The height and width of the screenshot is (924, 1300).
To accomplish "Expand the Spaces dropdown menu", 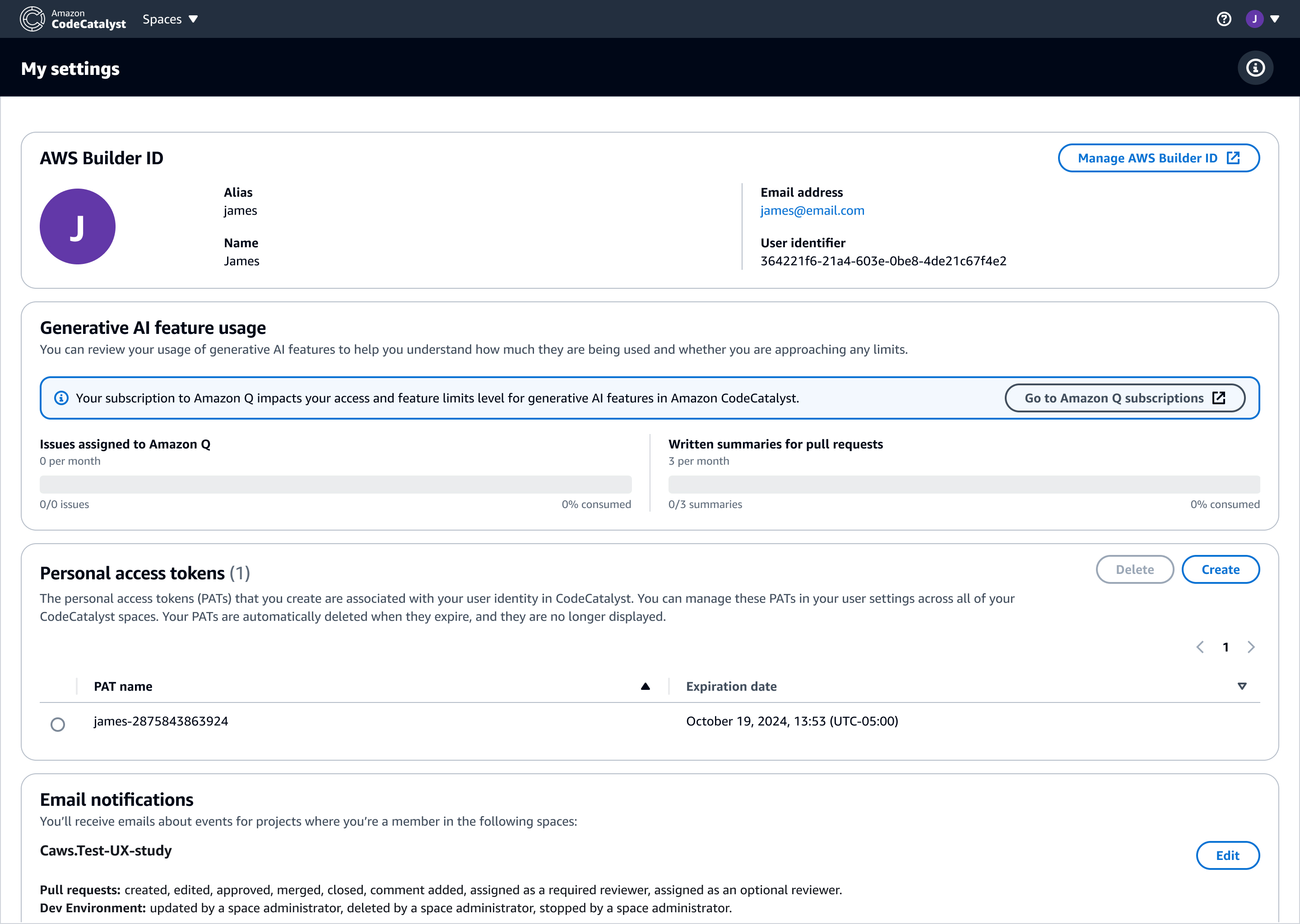I will (170, 19).
